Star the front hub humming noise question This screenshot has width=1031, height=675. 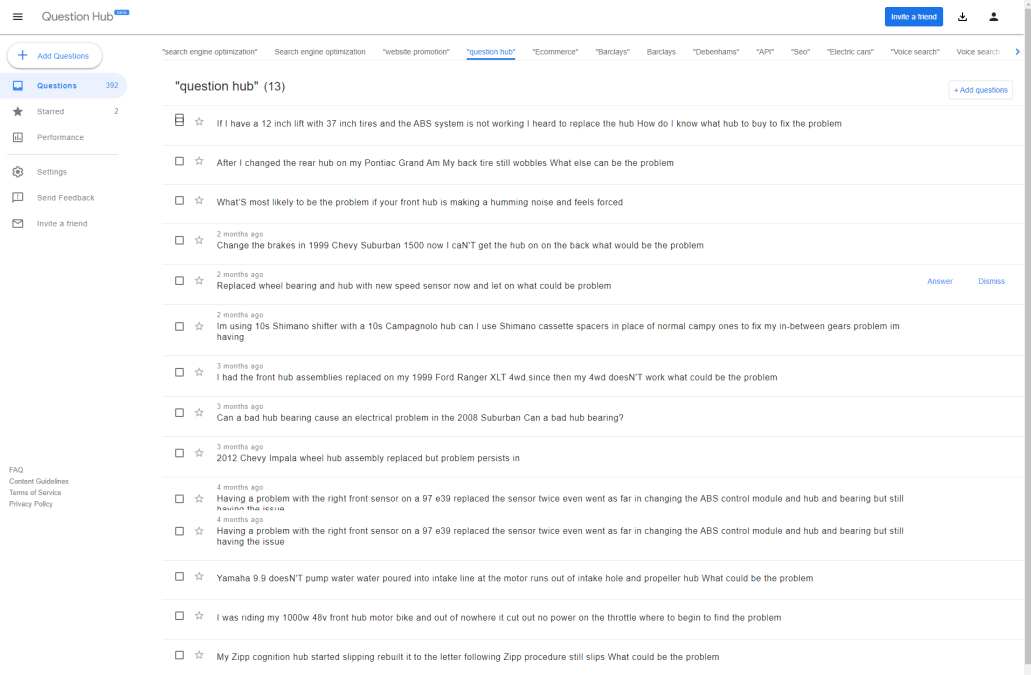(x=199, y=200)
